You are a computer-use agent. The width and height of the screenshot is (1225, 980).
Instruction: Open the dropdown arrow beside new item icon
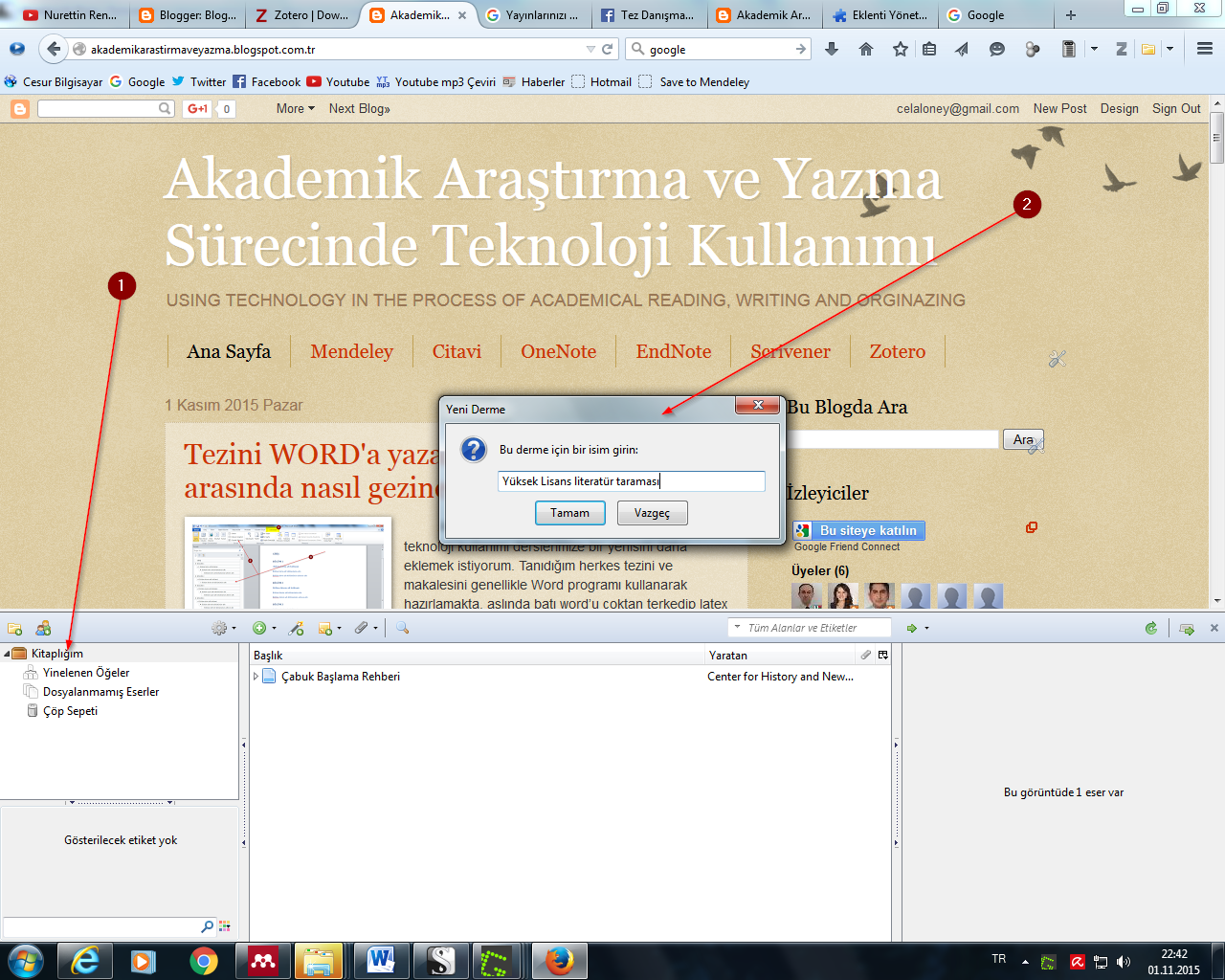(x=274, y=629)
